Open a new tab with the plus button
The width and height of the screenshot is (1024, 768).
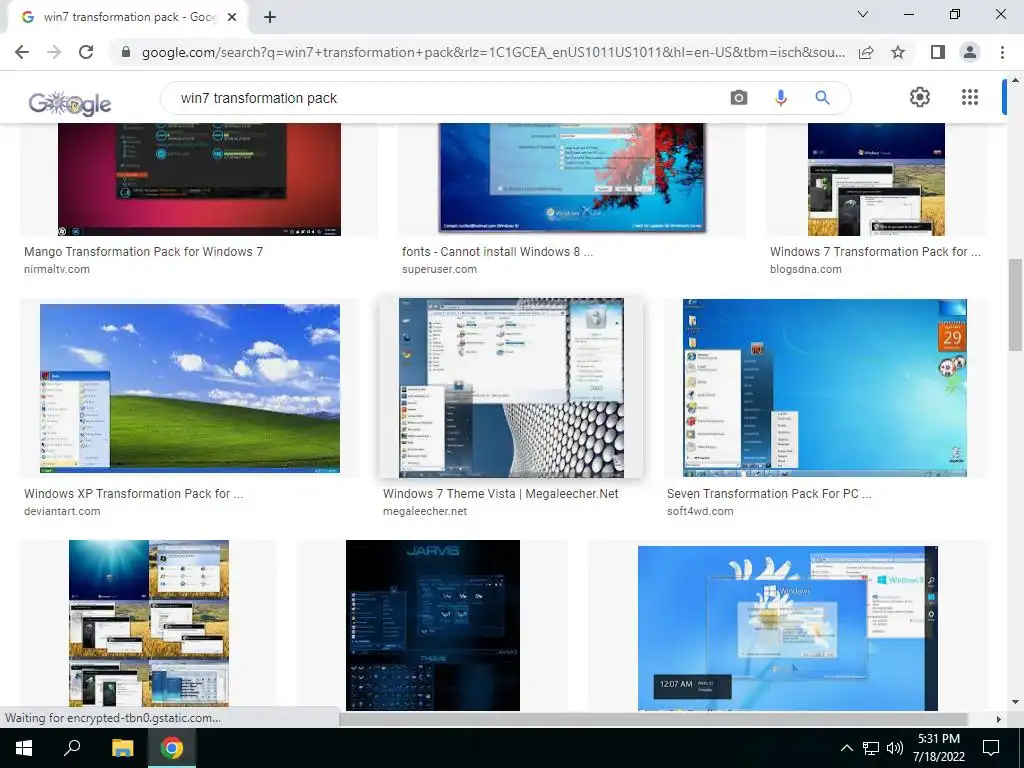coord(270,18)
